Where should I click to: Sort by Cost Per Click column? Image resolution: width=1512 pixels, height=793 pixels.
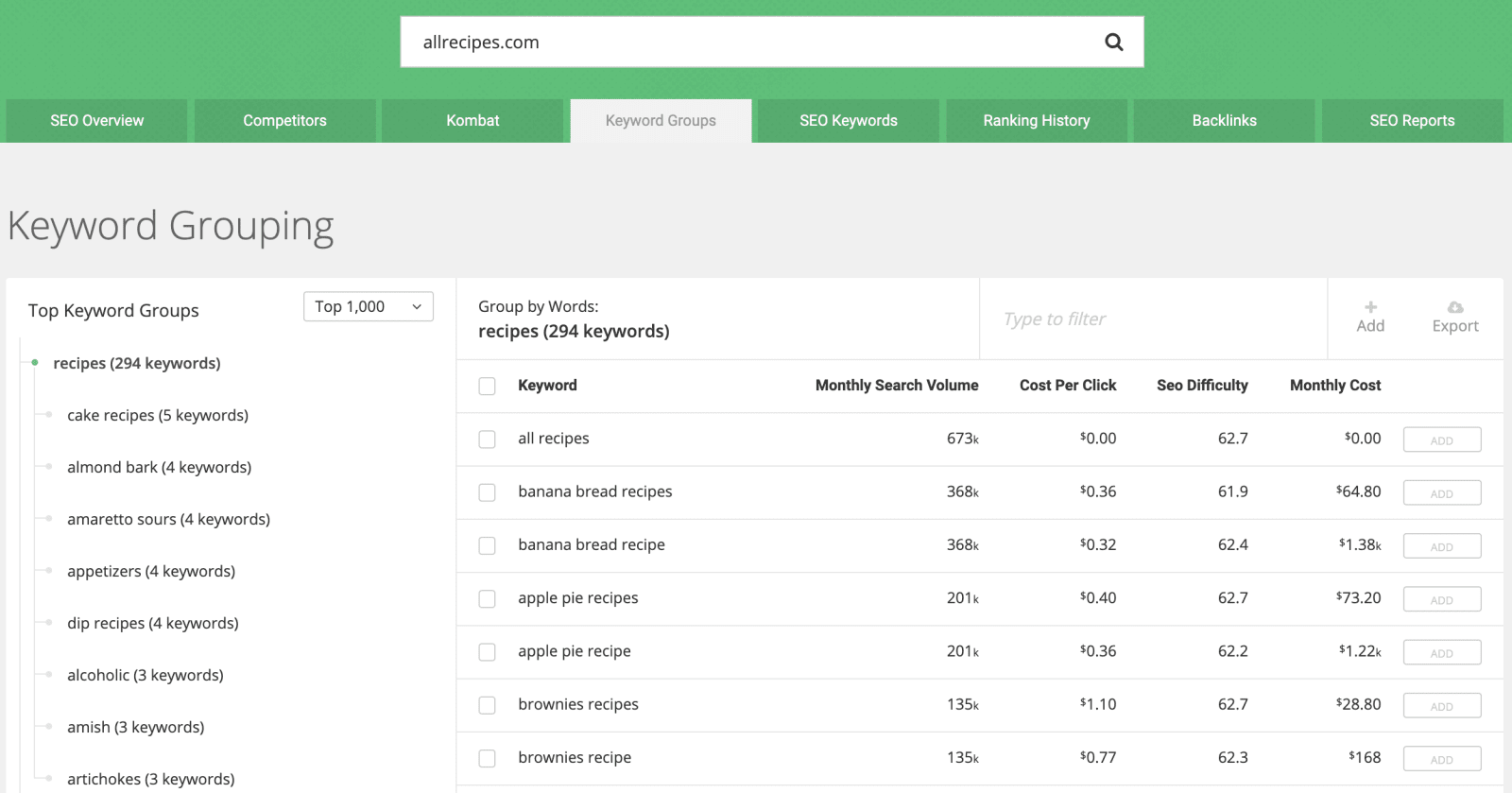1068,386
